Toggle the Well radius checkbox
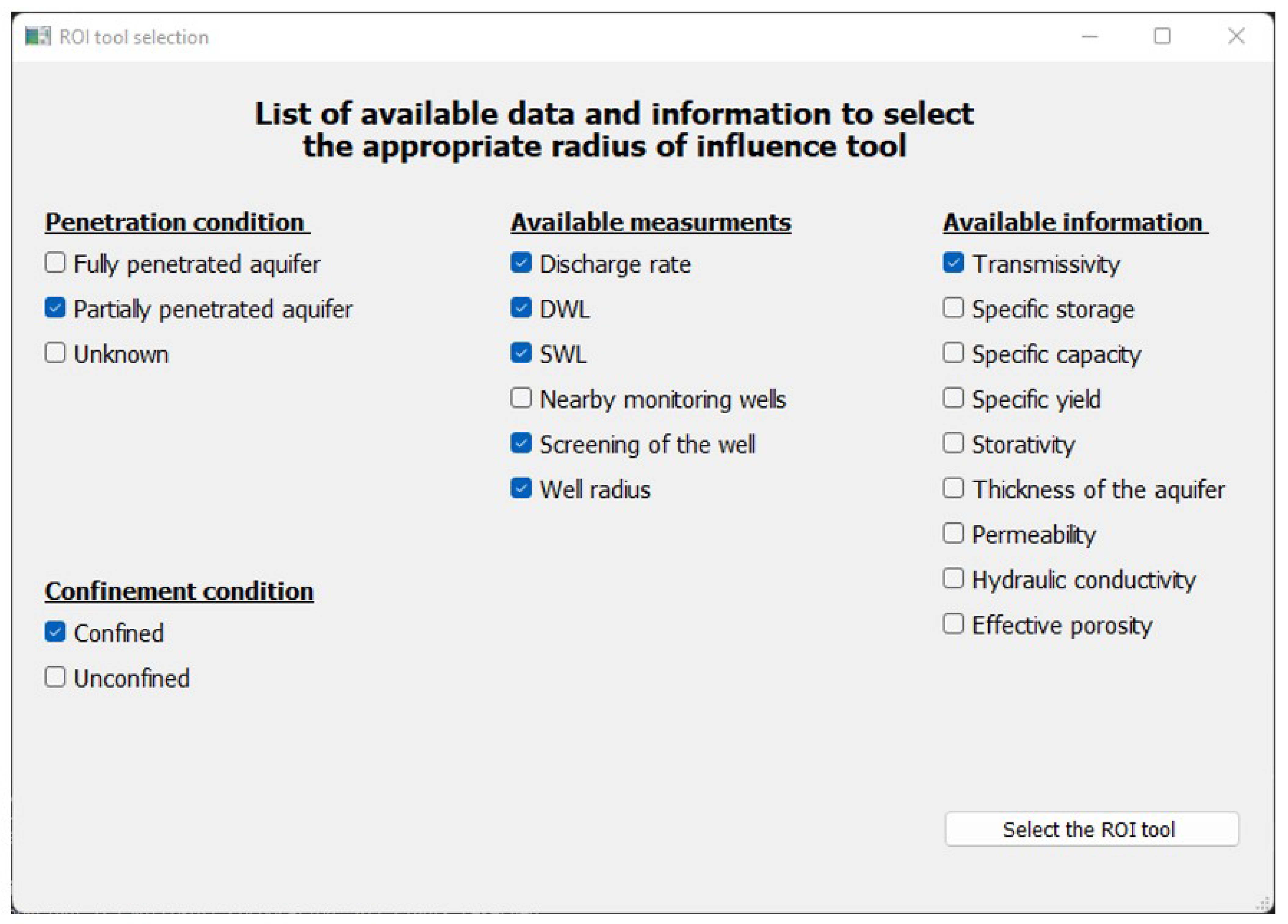1288x924 pixels. pyautogui.click(x=521, y=488)
